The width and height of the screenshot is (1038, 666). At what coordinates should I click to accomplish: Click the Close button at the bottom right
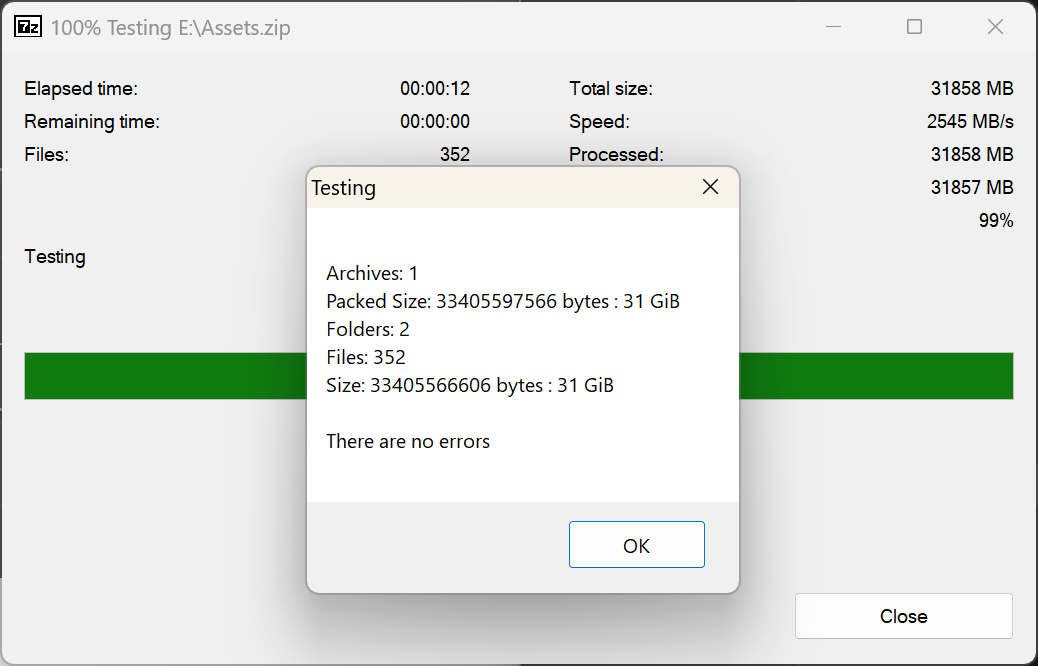click(x=903, y=616)
